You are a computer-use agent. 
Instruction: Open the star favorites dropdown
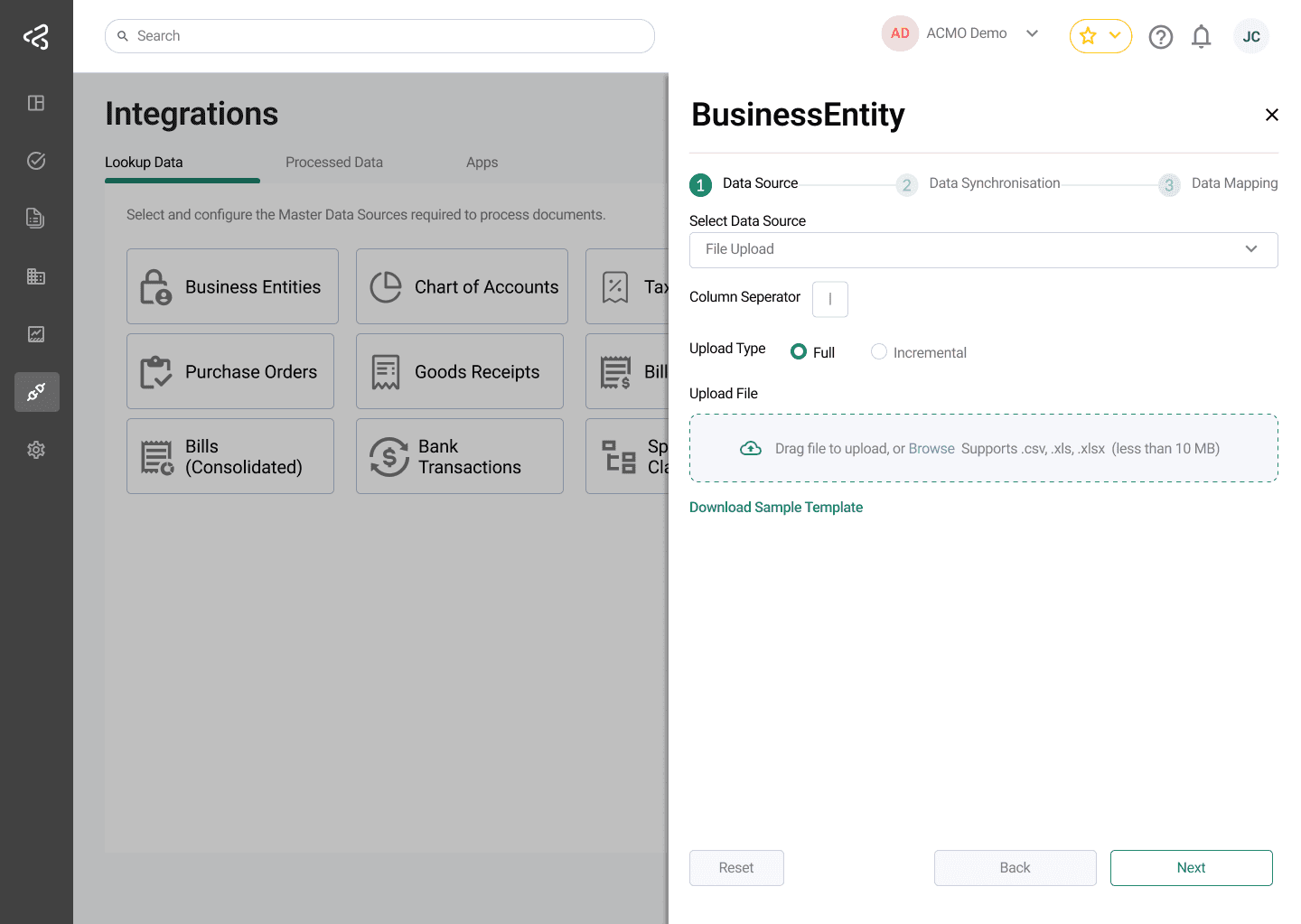[x=1100, y=36]
